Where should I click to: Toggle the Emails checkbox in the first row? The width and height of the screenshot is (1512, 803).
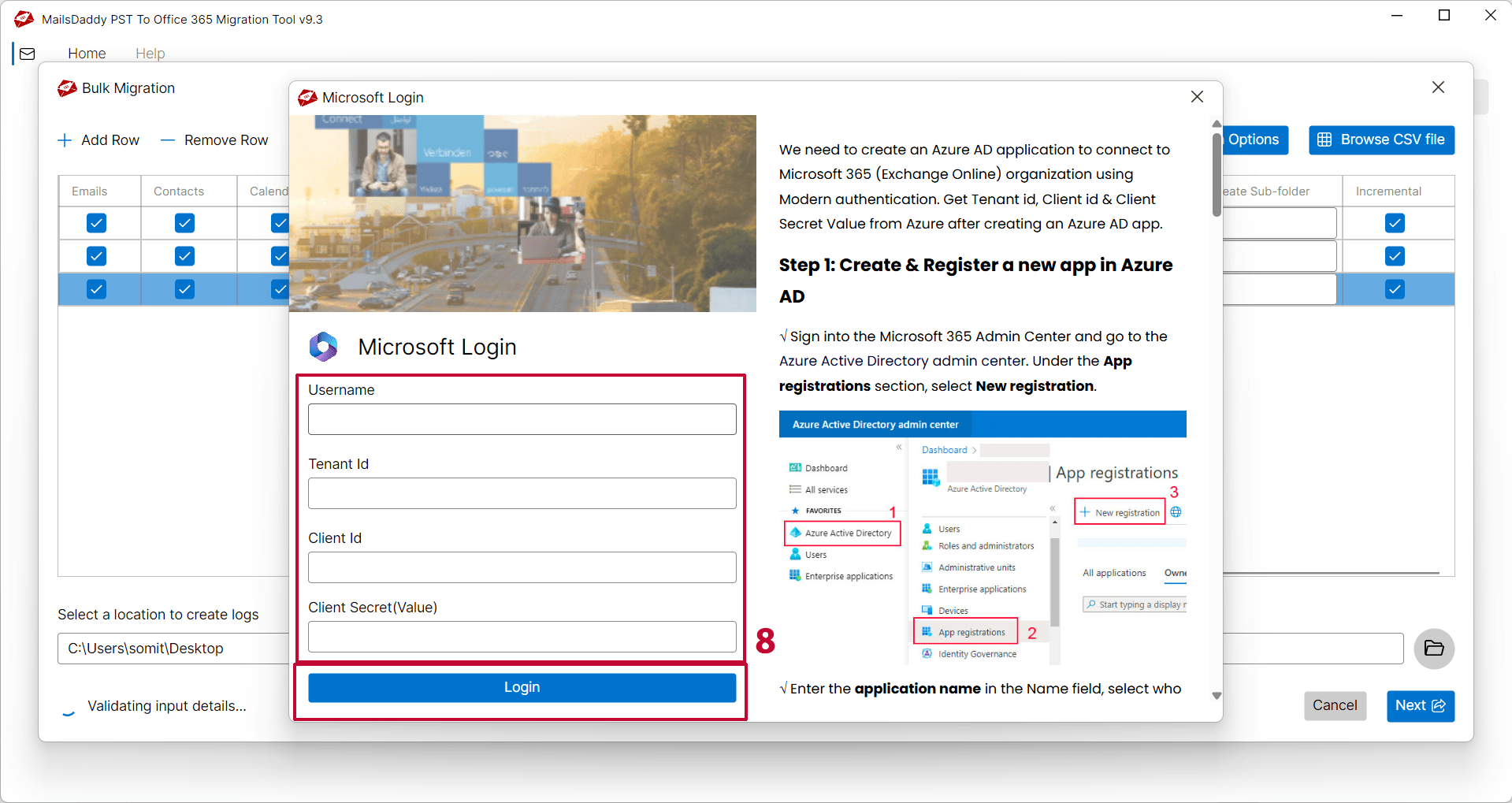coord(95,223)
